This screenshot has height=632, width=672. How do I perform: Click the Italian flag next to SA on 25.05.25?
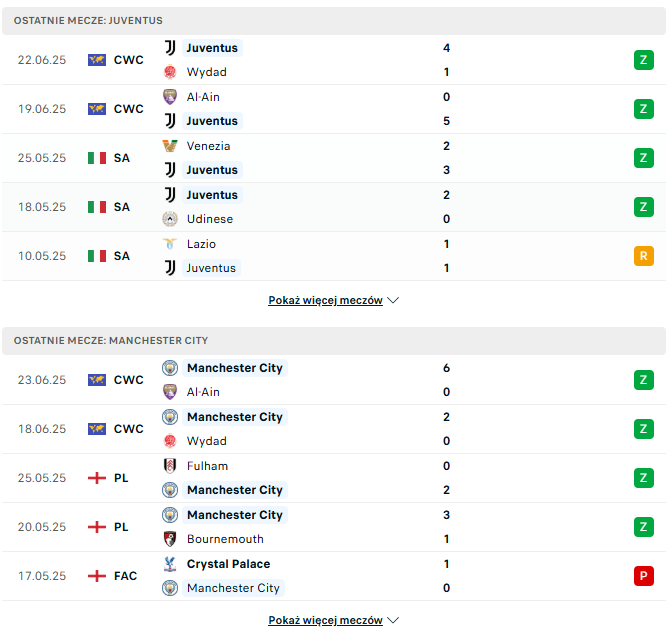pos(97,158)
